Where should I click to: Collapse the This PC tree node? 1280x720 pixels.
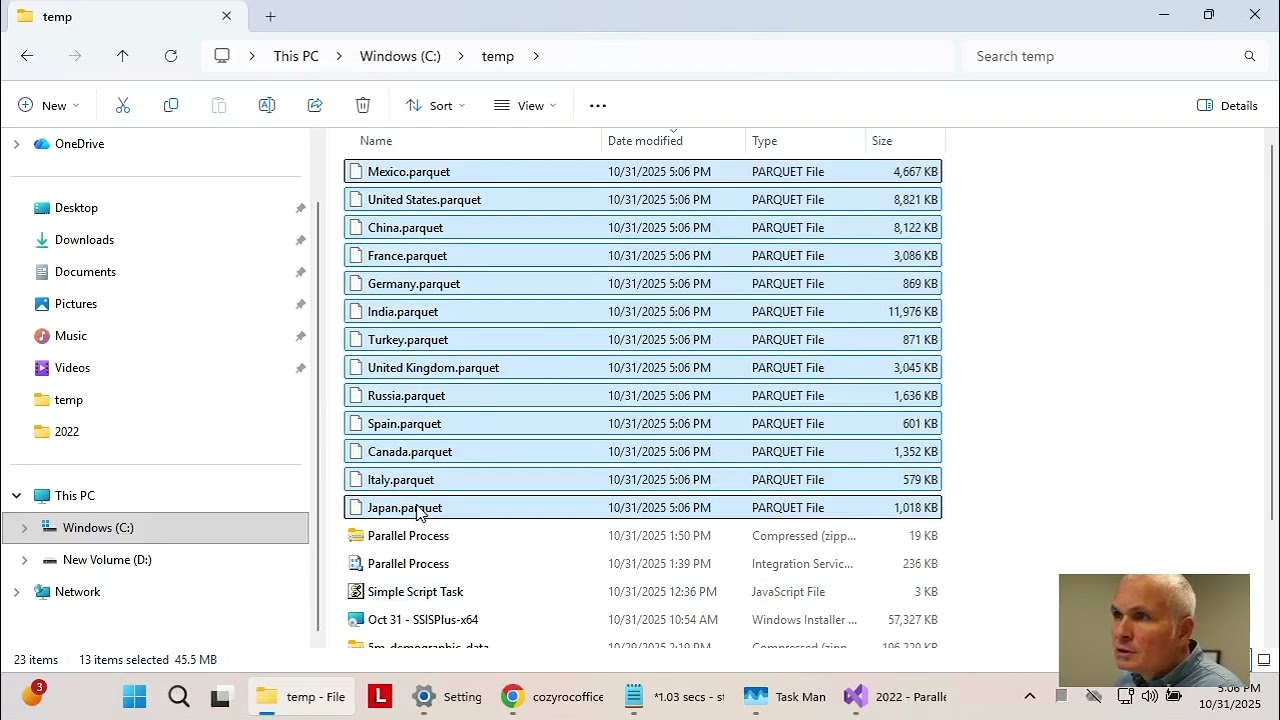(x=16, y=496)
